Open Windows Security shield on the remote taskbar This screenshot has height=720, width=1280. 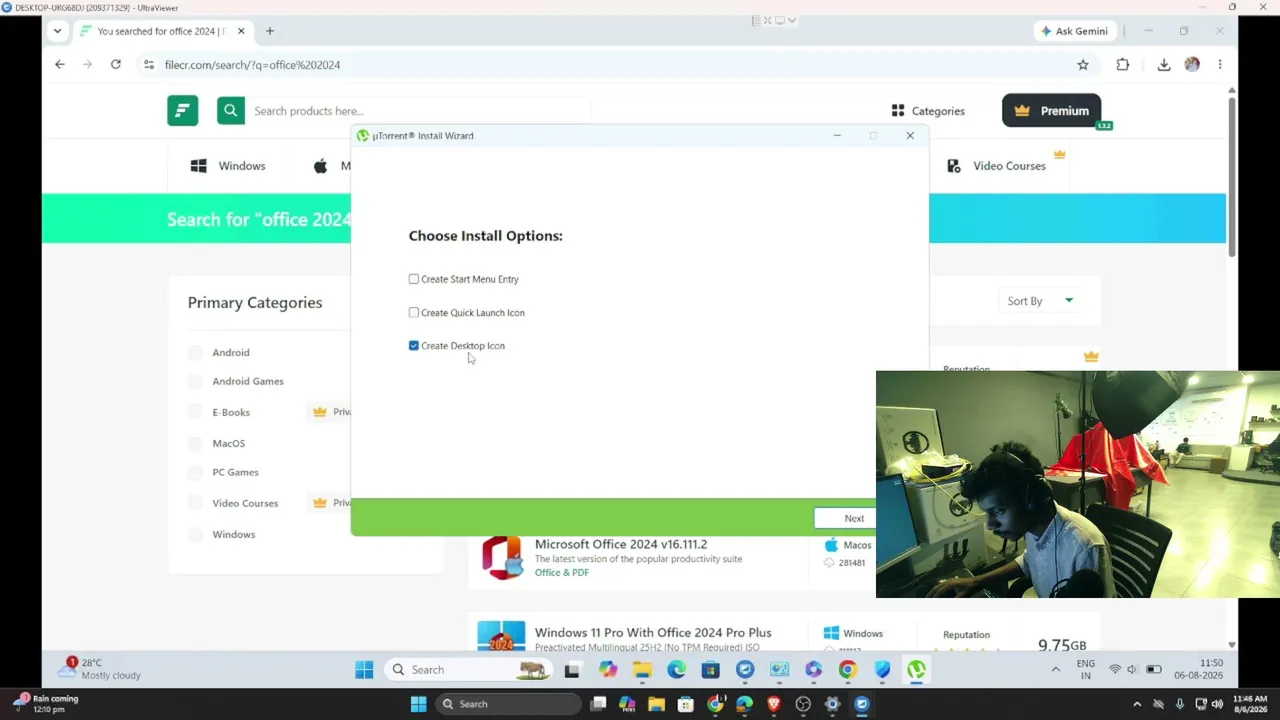pos(882,670)
